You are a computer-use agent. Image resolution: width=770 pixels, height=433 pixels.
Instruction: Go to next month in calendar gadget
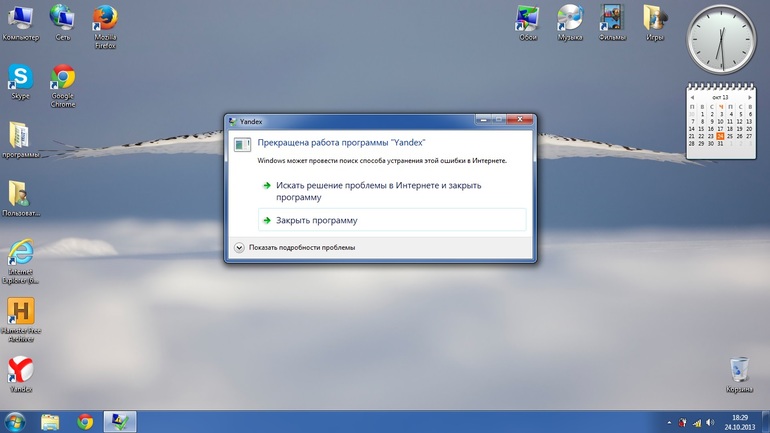[x=750, y=97]
